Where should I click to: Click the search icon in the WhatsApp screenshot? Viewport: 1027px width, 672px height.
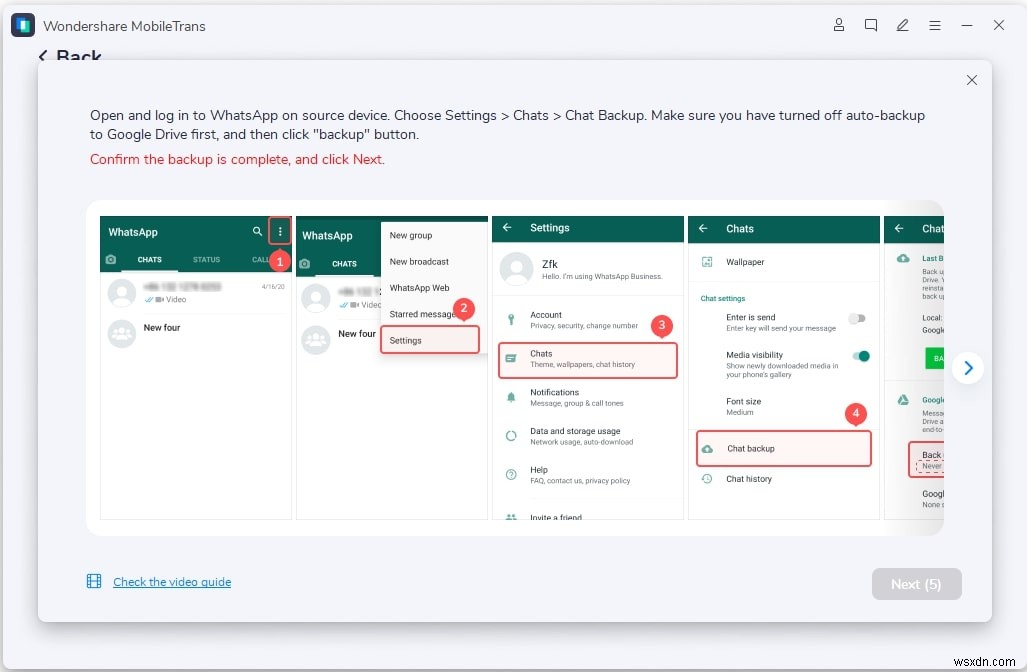coord(256,231)
